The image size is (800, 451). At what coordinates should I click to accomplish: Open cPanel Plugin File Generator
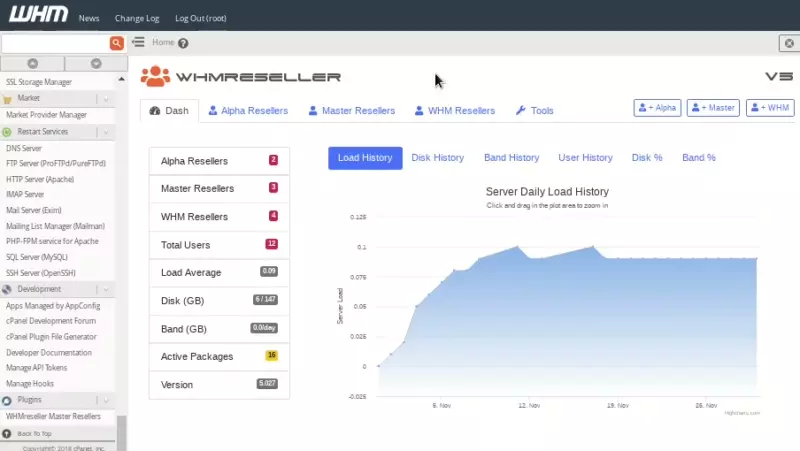click(x=52, y=337)
